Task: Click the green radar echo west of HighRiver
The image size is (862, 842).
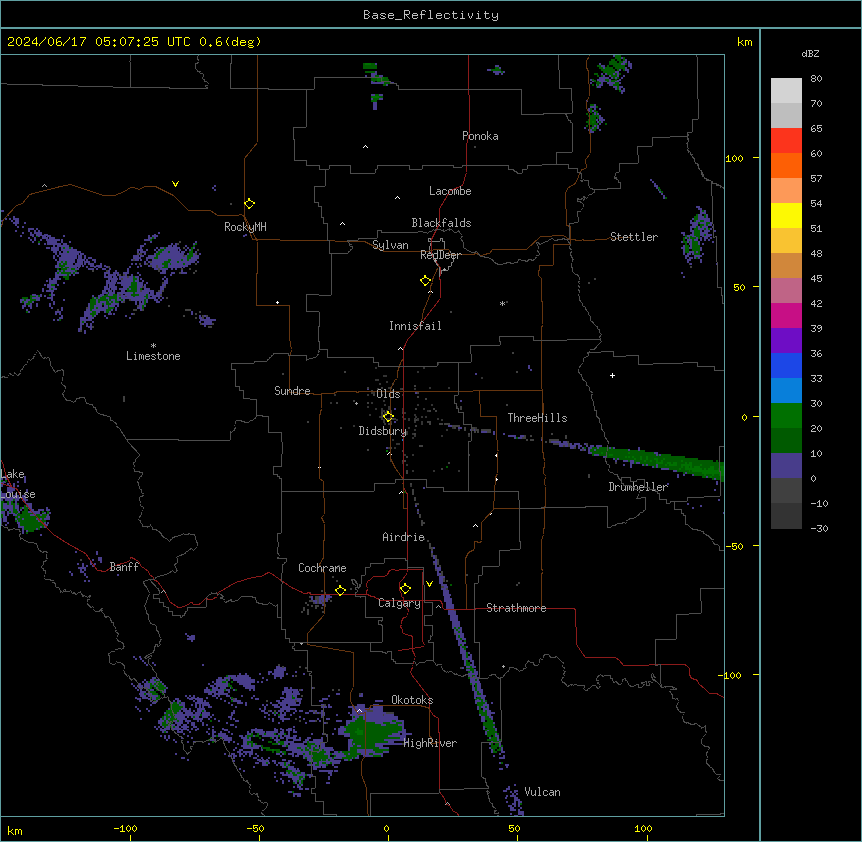Action: click(371, 734)
